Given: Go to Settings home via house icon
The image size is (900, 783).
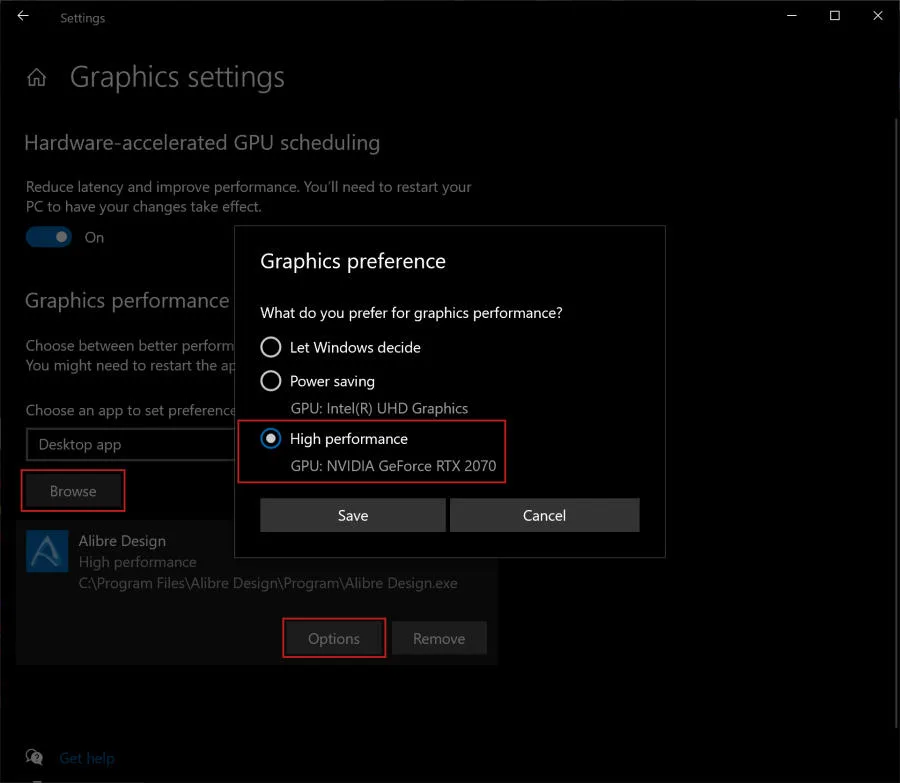Looking at the screenshot, I should tap(37, 77).
